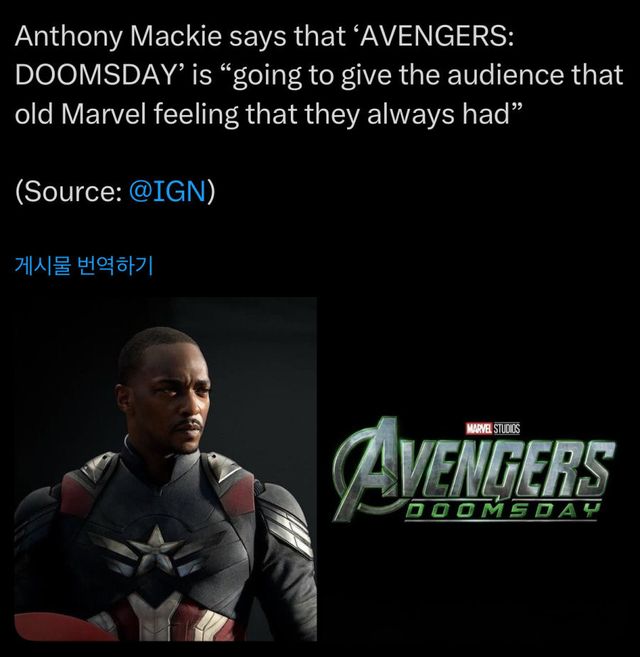
Task: Click the 게시물 번역하기 translate link
Action: [84, 266]
